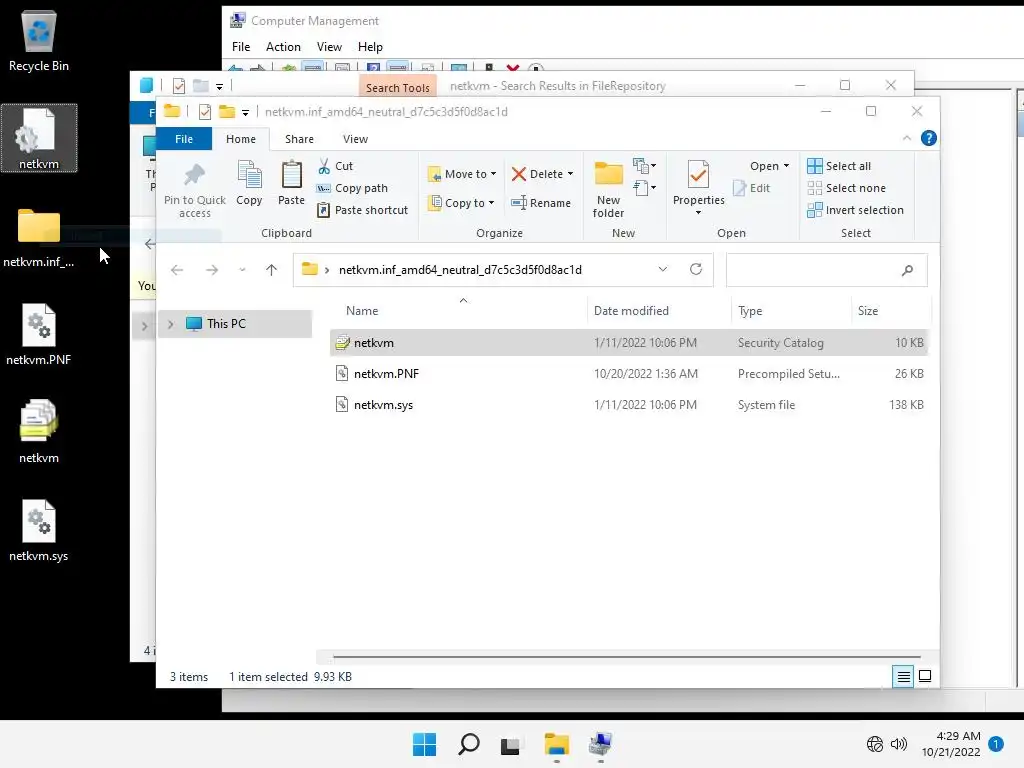
Task: Refresh the current folder view
Action: 696,269
